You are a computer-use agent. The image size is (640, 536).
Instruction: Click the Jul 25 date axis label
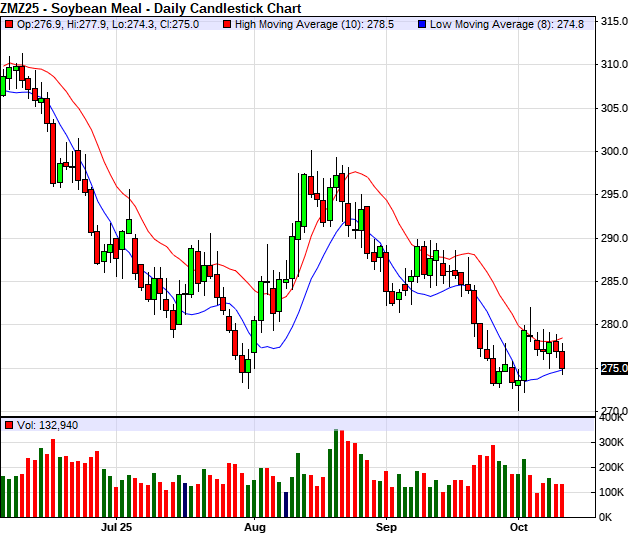tap(117, 526)
